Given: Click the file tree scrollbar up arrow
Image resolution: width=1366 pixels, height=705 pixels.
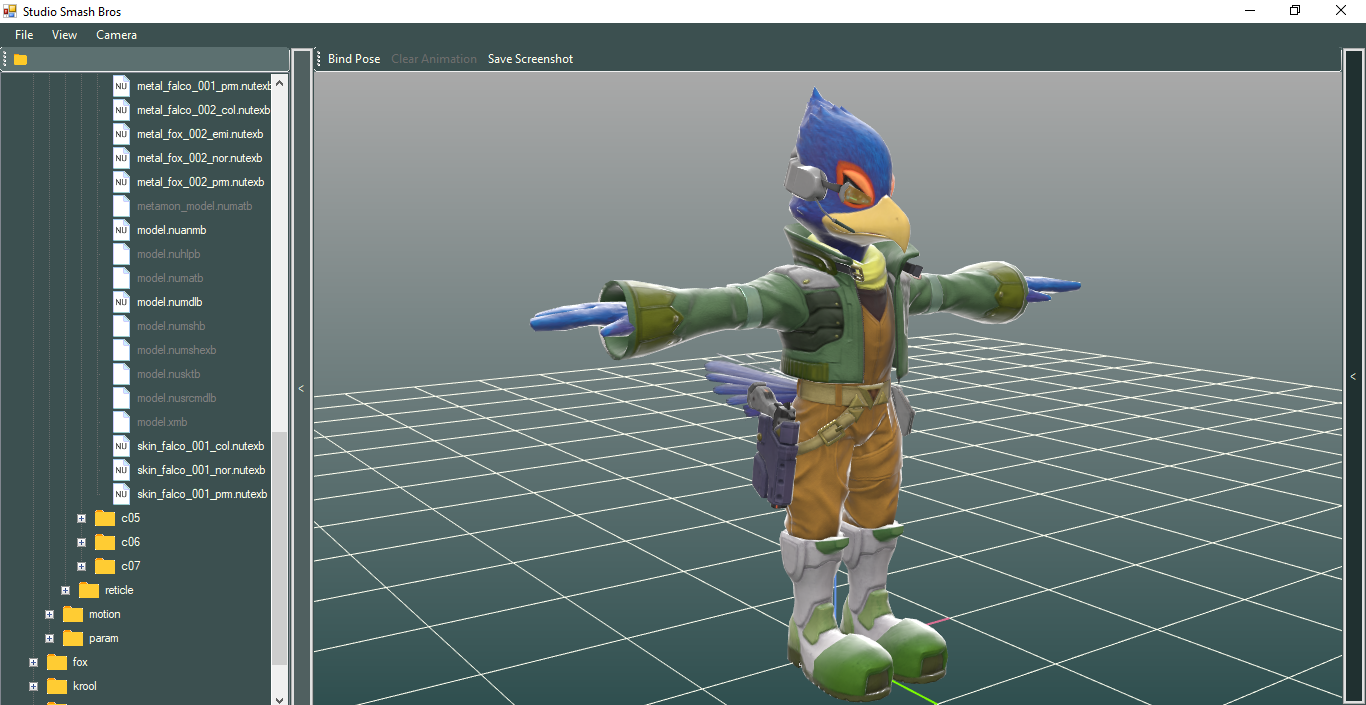Looking at the screenshot, I should coord(280,84).
